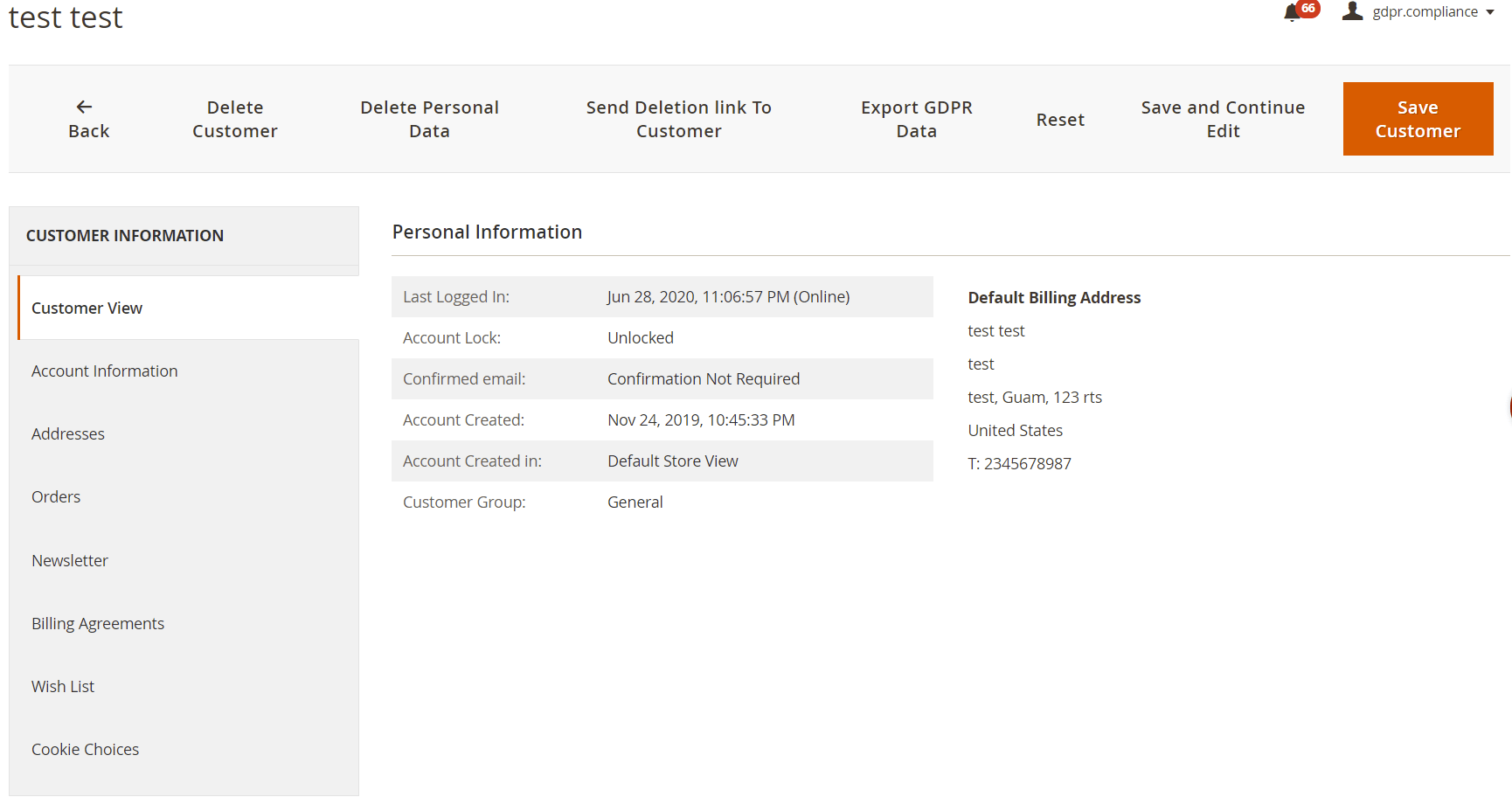Export GDPR Data for this customer

tap(916, 118)
